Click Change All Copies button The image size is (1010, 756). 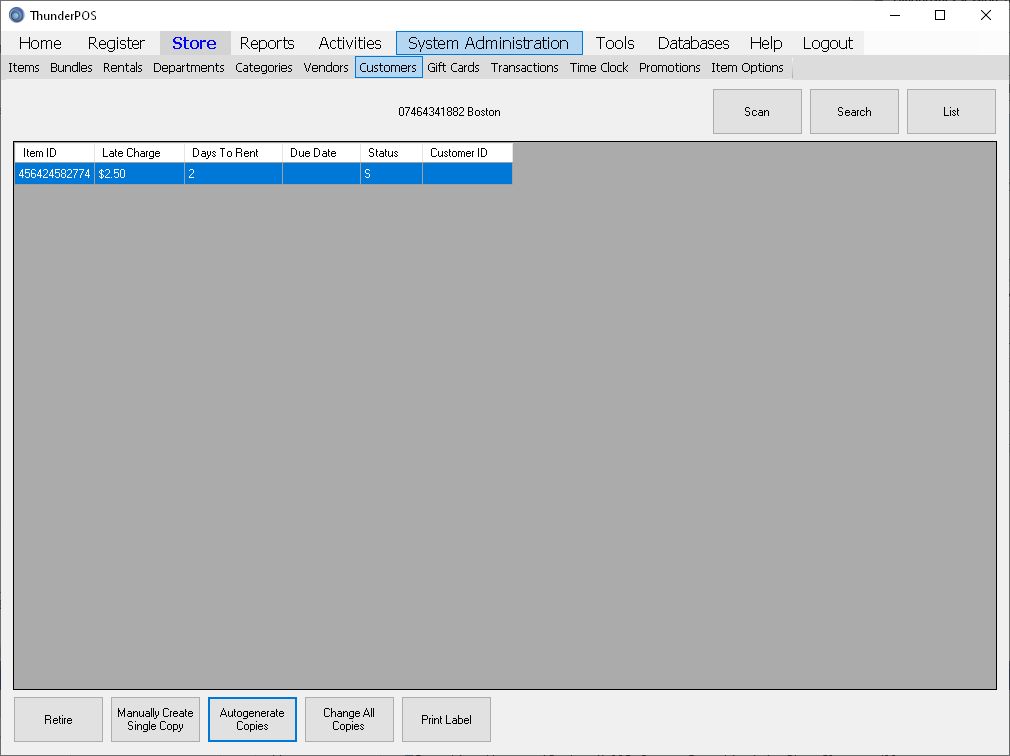click(x=349, y=719)
